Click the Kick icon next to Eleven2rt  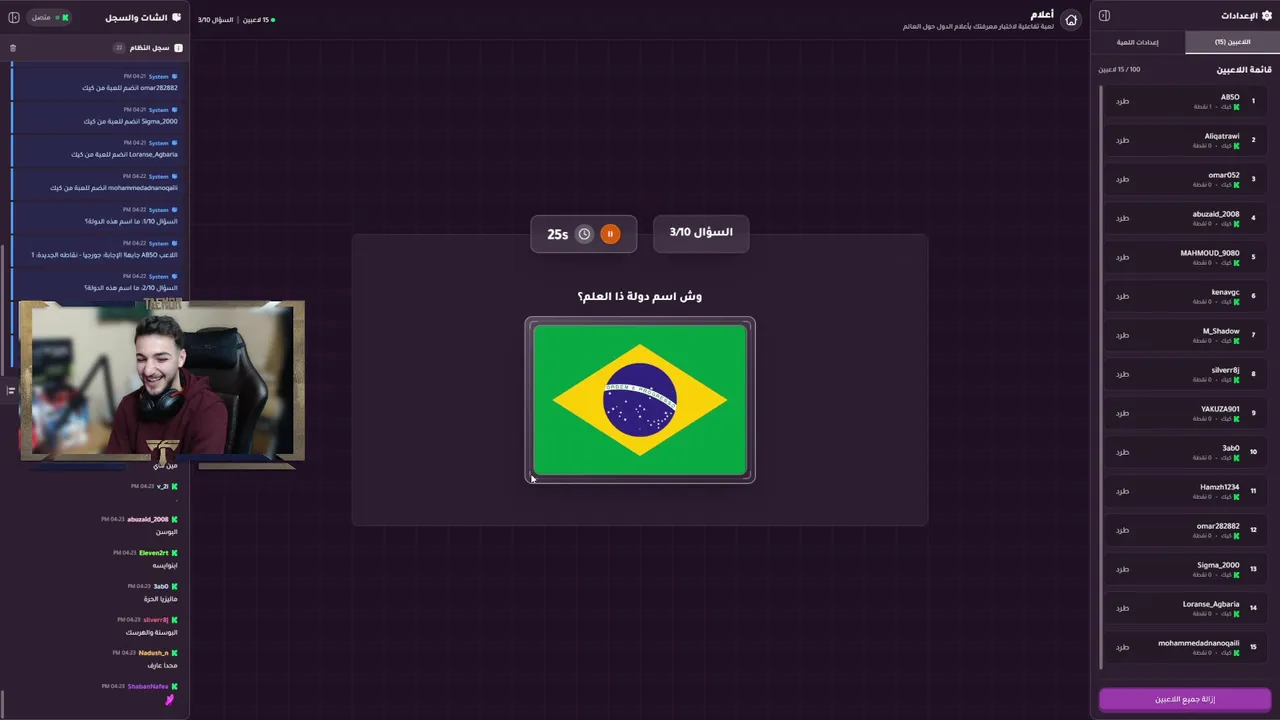pyautogui.click(x=174, y=553)
